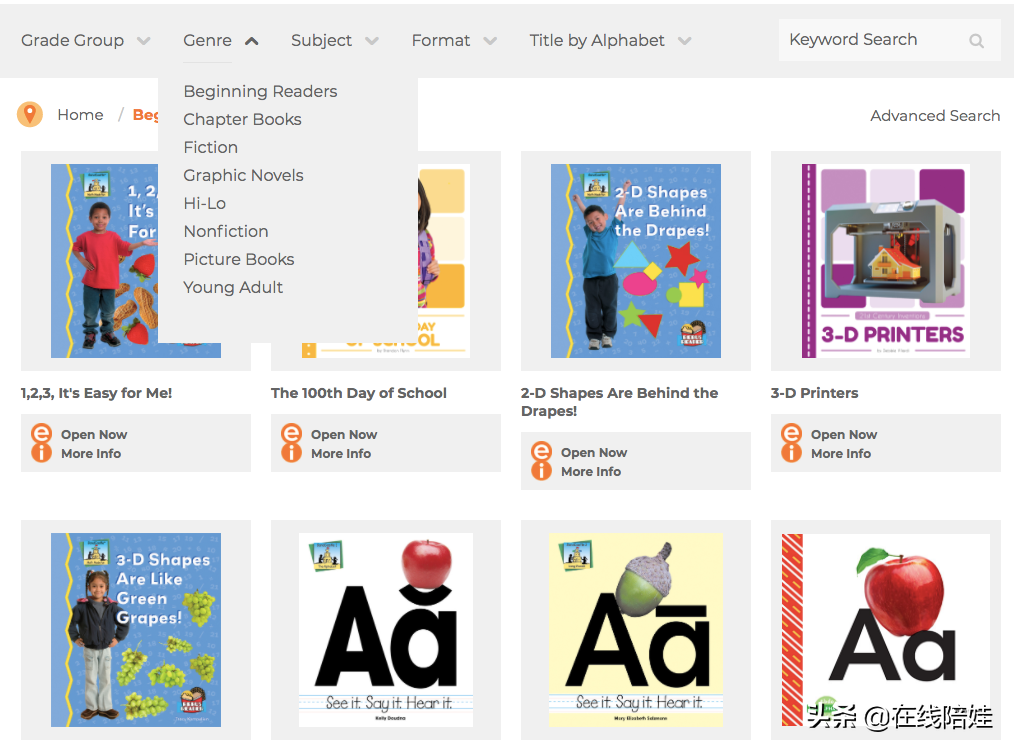Viewport: 1014px width, 751px height.
Task: Go to Home breadcrumb link
Action: pos(80,114)
